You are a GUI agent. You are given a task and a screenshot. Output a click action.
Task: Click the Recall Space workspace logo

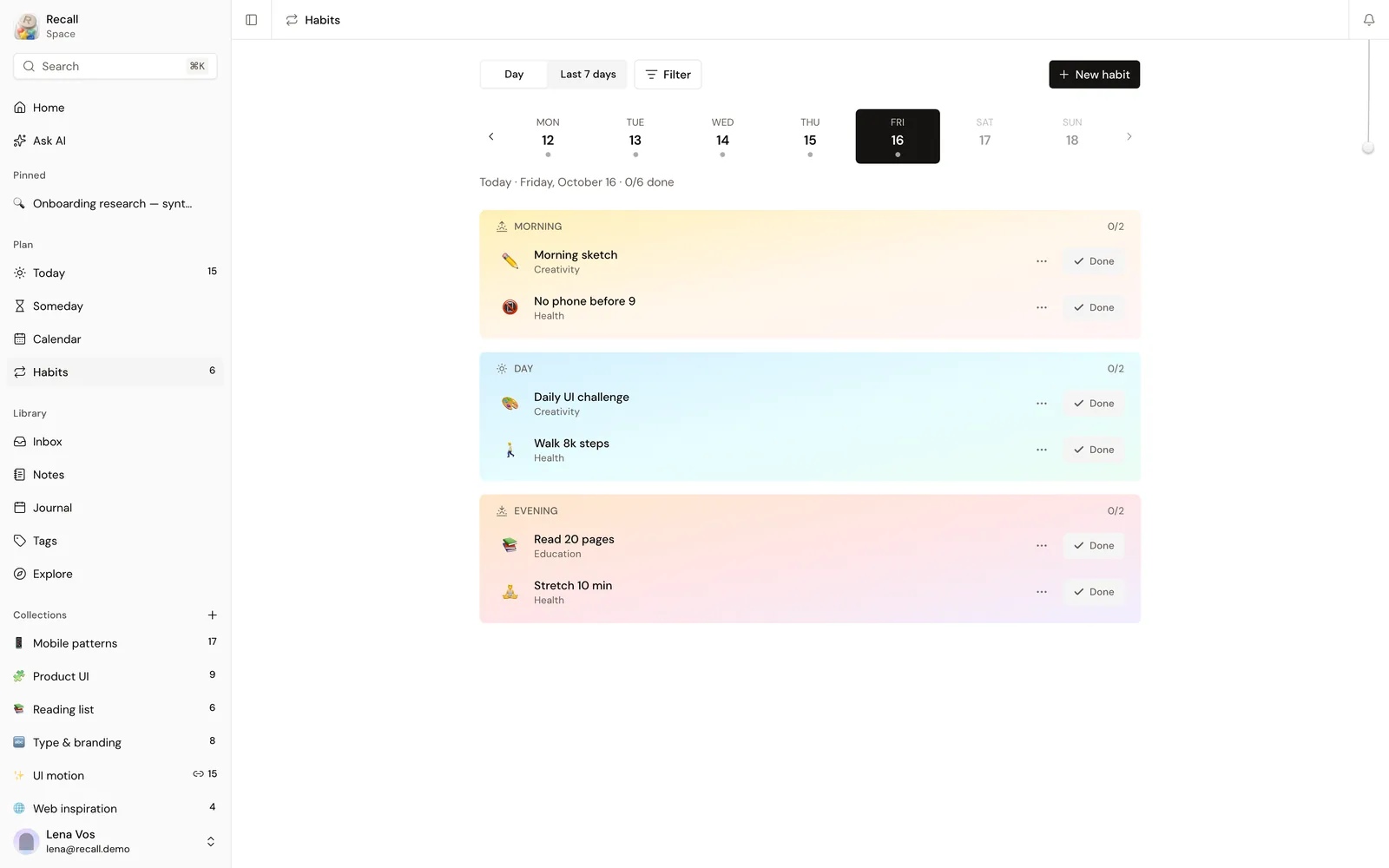[27, 26]
